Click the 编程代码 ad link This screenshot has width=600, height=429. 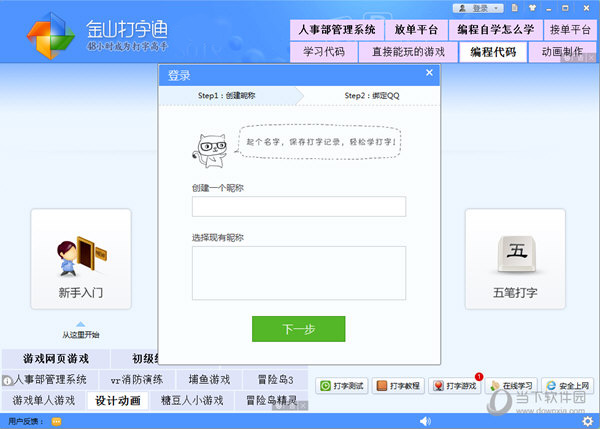pos(493,52)
